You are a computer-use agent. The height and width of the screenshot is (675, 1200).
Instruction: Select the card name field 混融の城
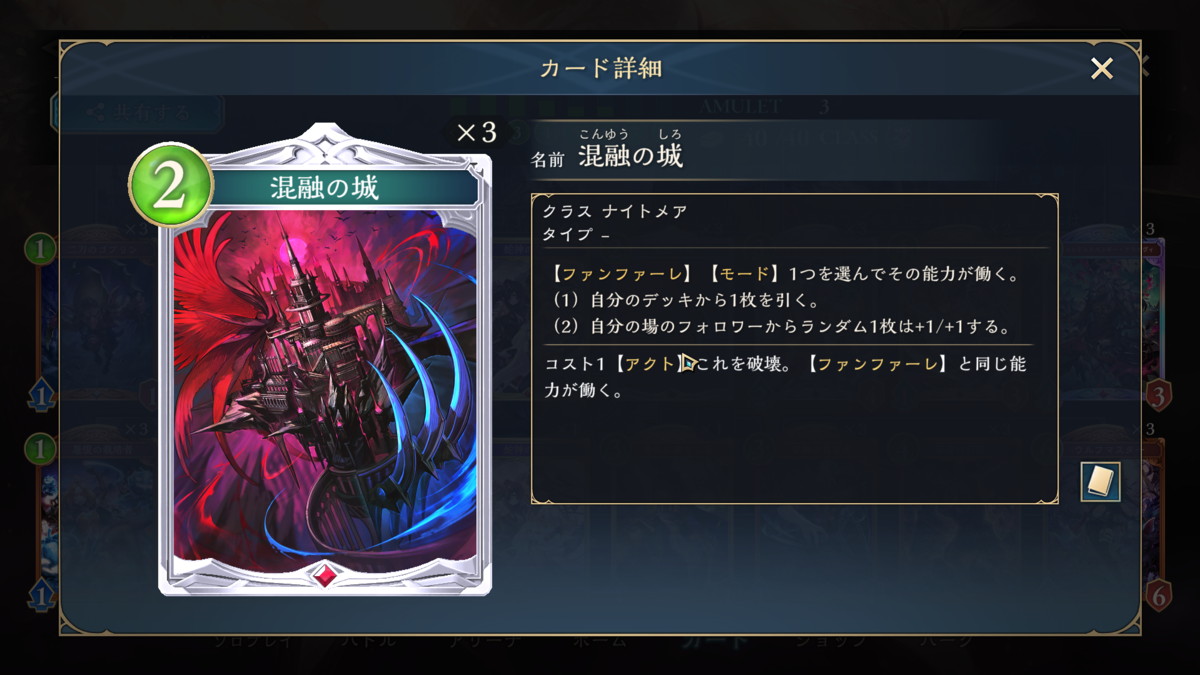tap(630, 156)
